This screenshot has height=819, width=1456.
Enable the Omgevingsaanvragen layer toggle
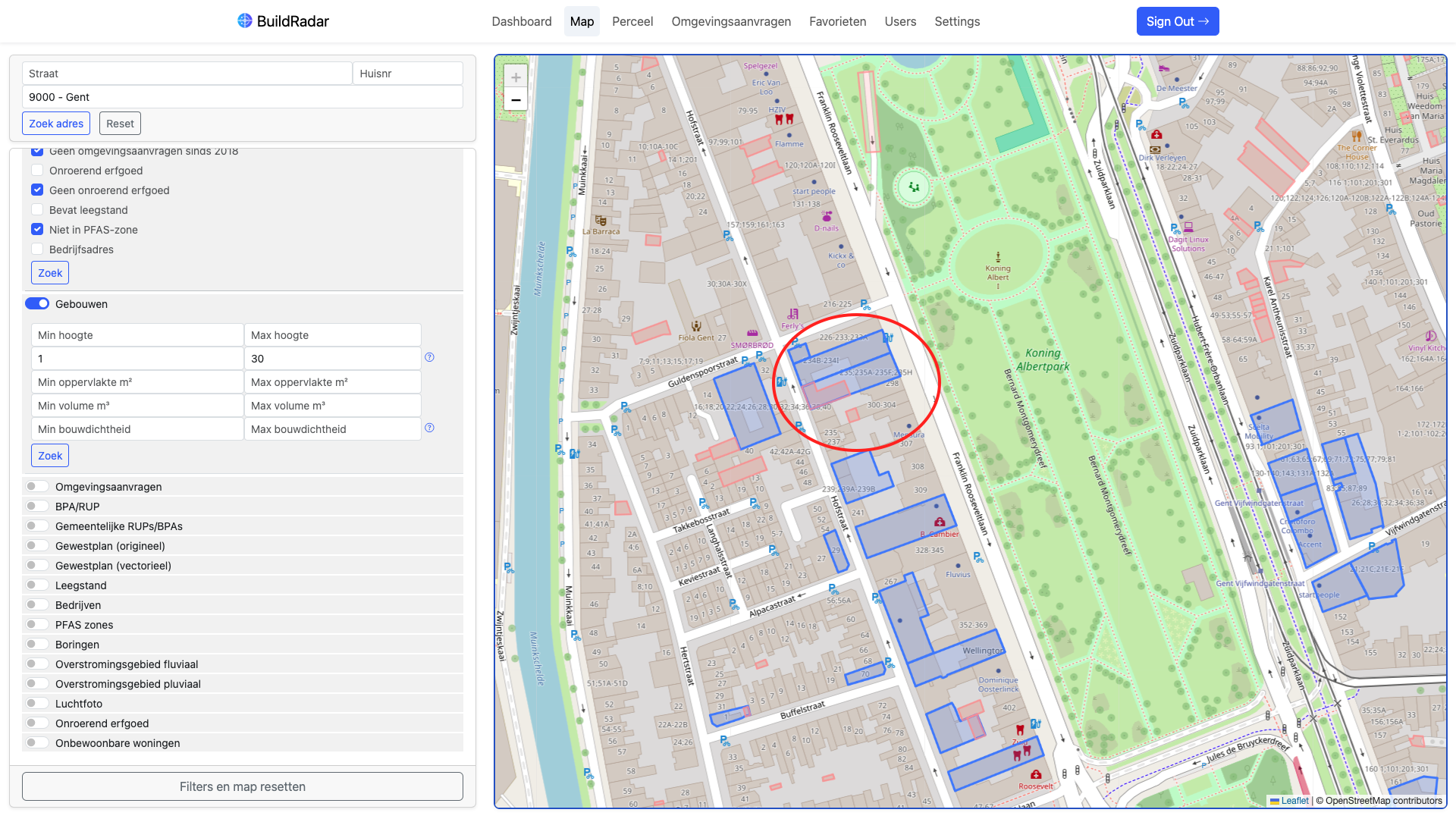click(x=37, y=487)
